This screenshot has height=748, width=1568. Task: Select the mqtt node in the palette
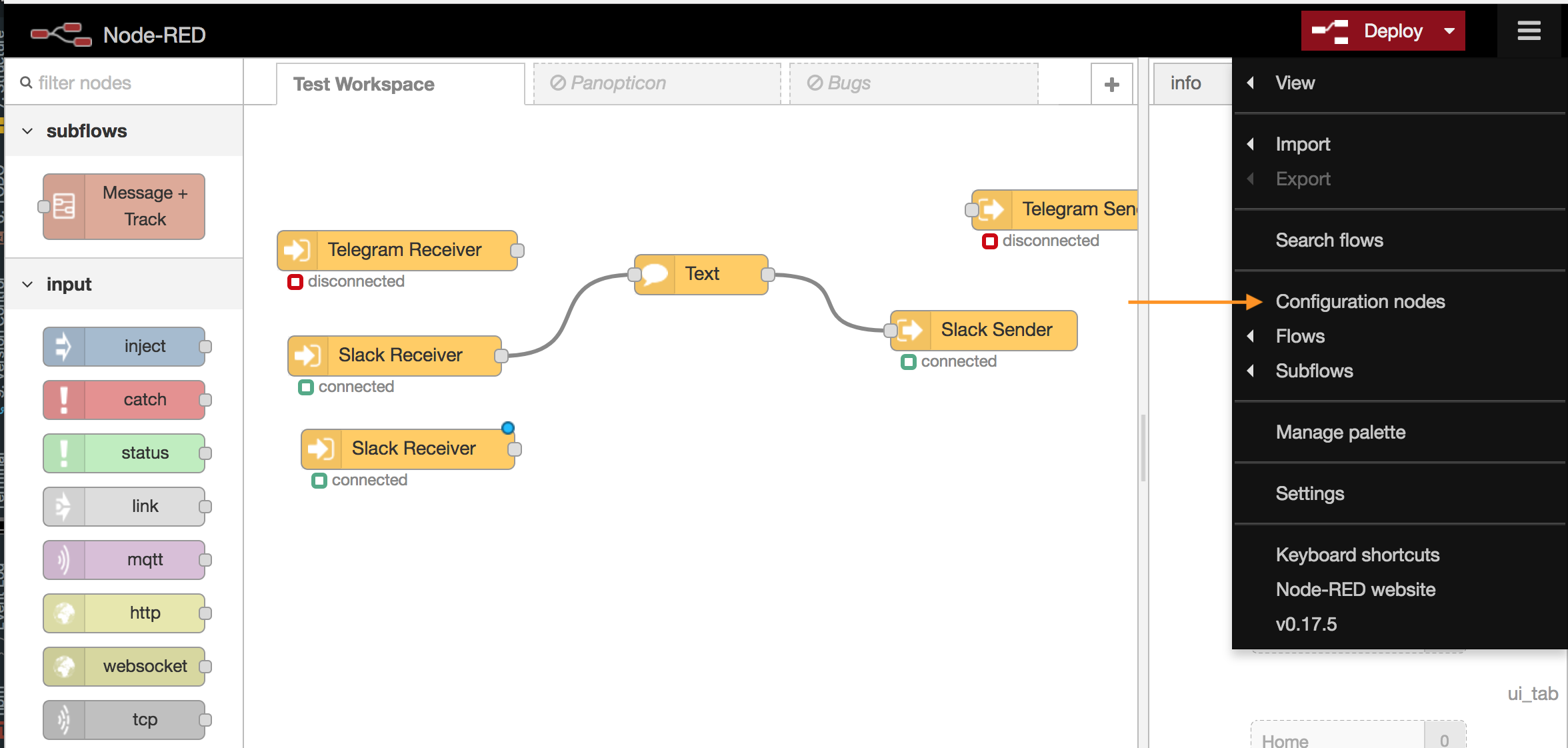tap(124, 559)
